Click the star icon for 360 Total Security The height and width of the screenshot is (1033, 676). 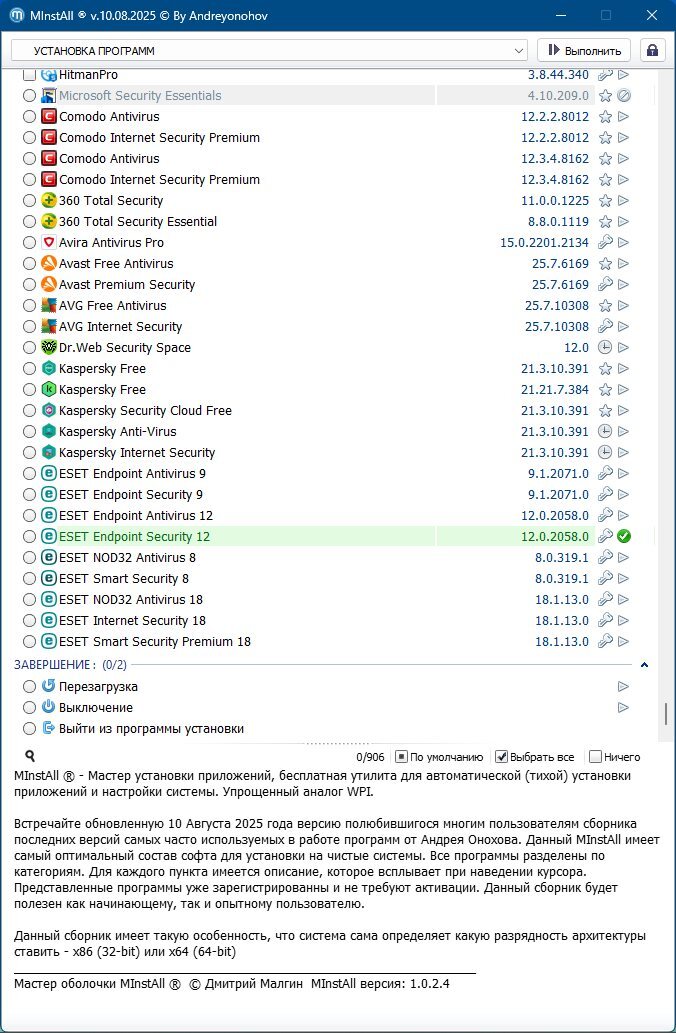pyautogui.click(x=605, y=201)
